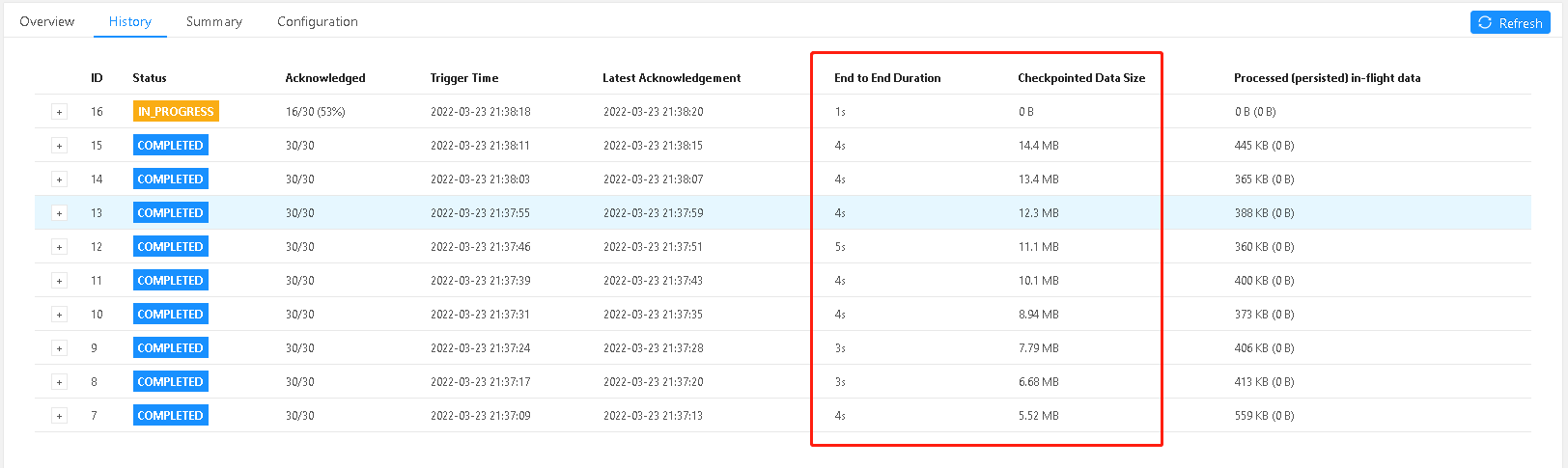
Task: Expand checkpoint 7 row details
Action: pyautogui.click(x=59, y=416)
